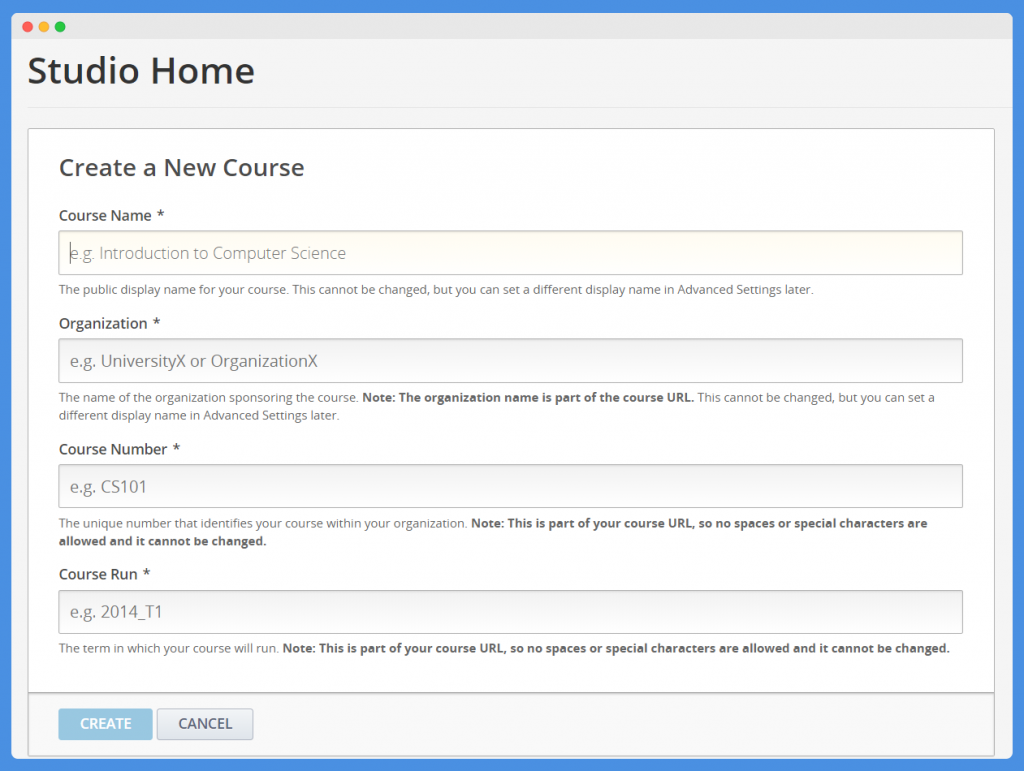Click the red close circle icon
The height and width of the screenshot is (771, 1024).
27,26
